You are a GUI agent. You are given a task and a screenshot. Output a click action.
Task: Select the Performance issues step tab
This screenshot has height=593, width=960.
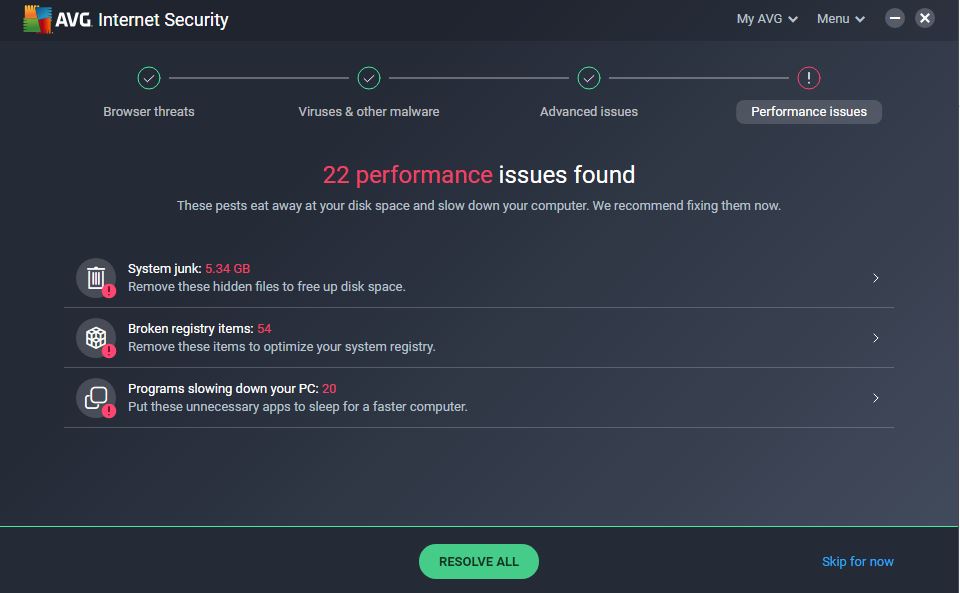809,112
